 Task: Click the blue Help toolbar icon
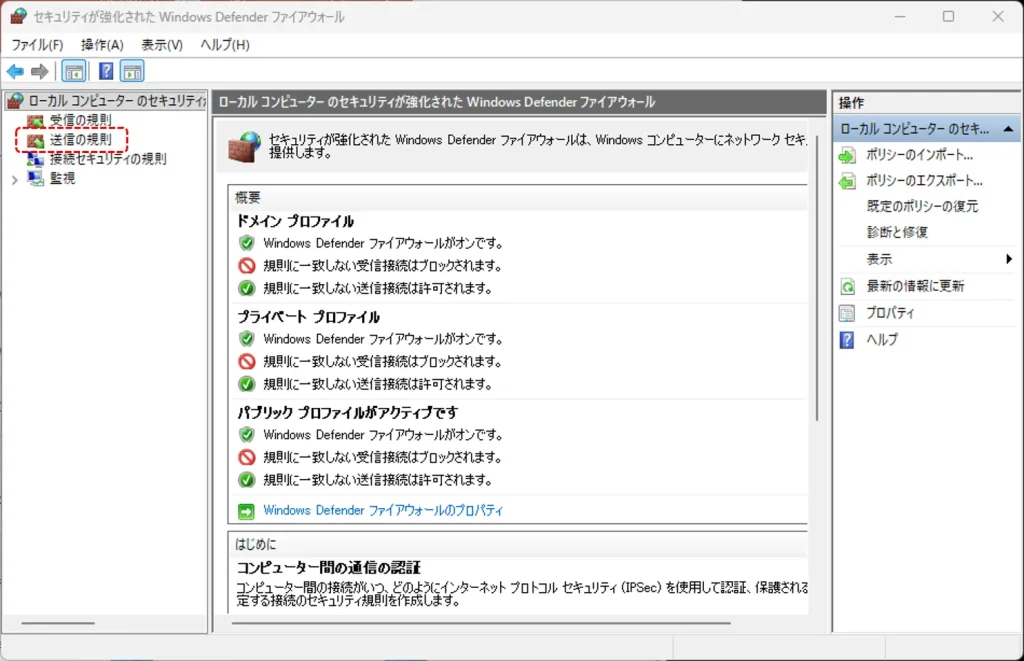pyautogui.click(x=105, y=71)
